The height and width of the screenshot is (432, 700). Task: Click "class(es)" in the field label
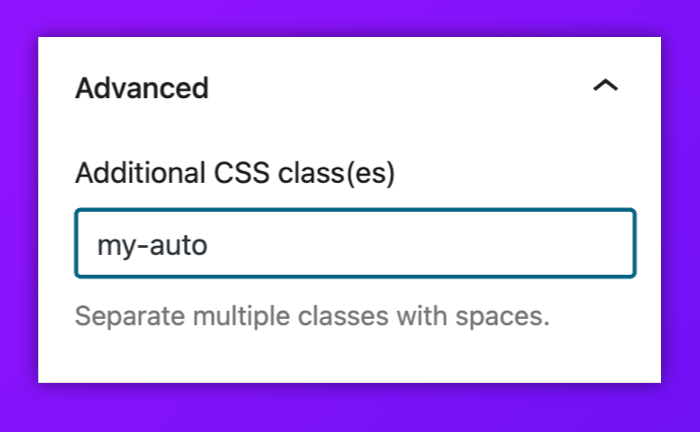337,174
